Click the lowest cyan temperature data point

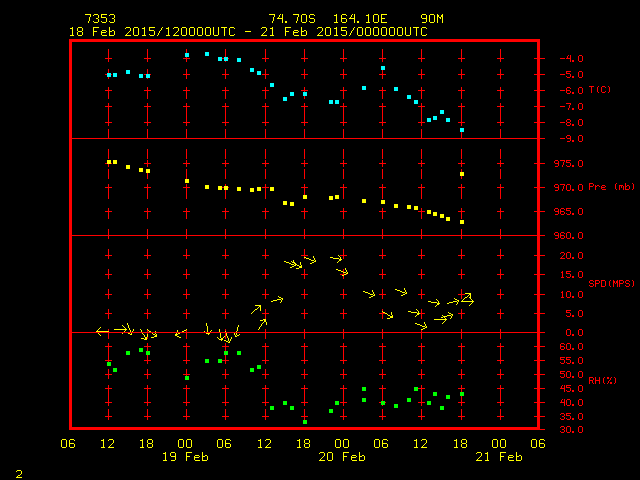462,130
